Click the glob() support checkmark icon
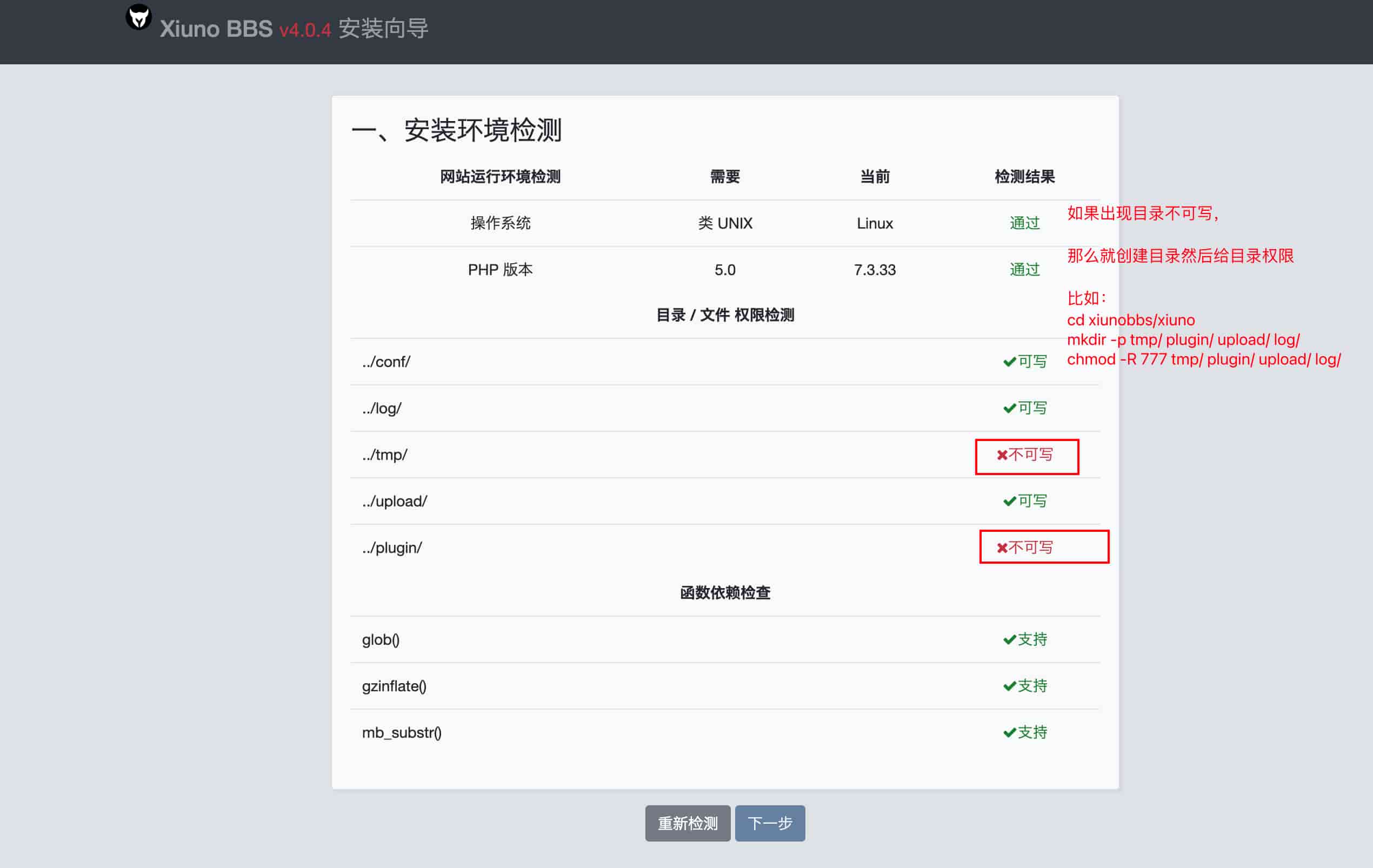Image resolution: width=1373 pixels, height=868 pixels. coord(1009,640)
